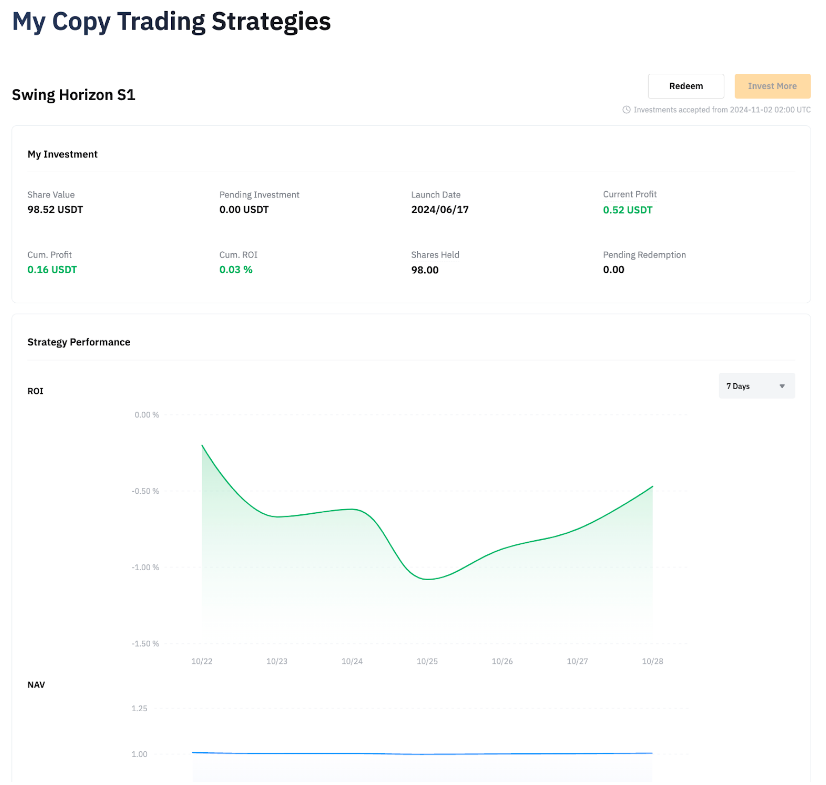Click the Pending Investment 0.00 USDT value
Screen dimensions: 826x785
point(244,210)
